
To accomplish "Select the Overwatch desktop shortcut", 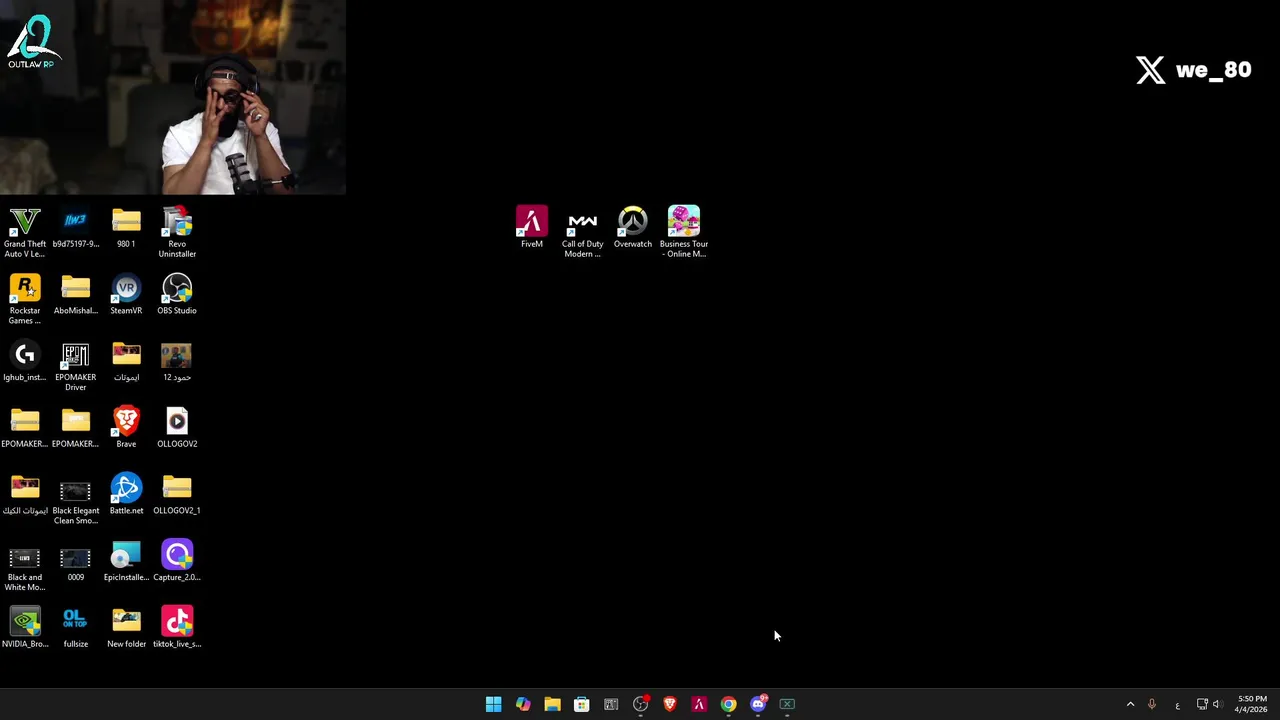I will click(633, 227).
